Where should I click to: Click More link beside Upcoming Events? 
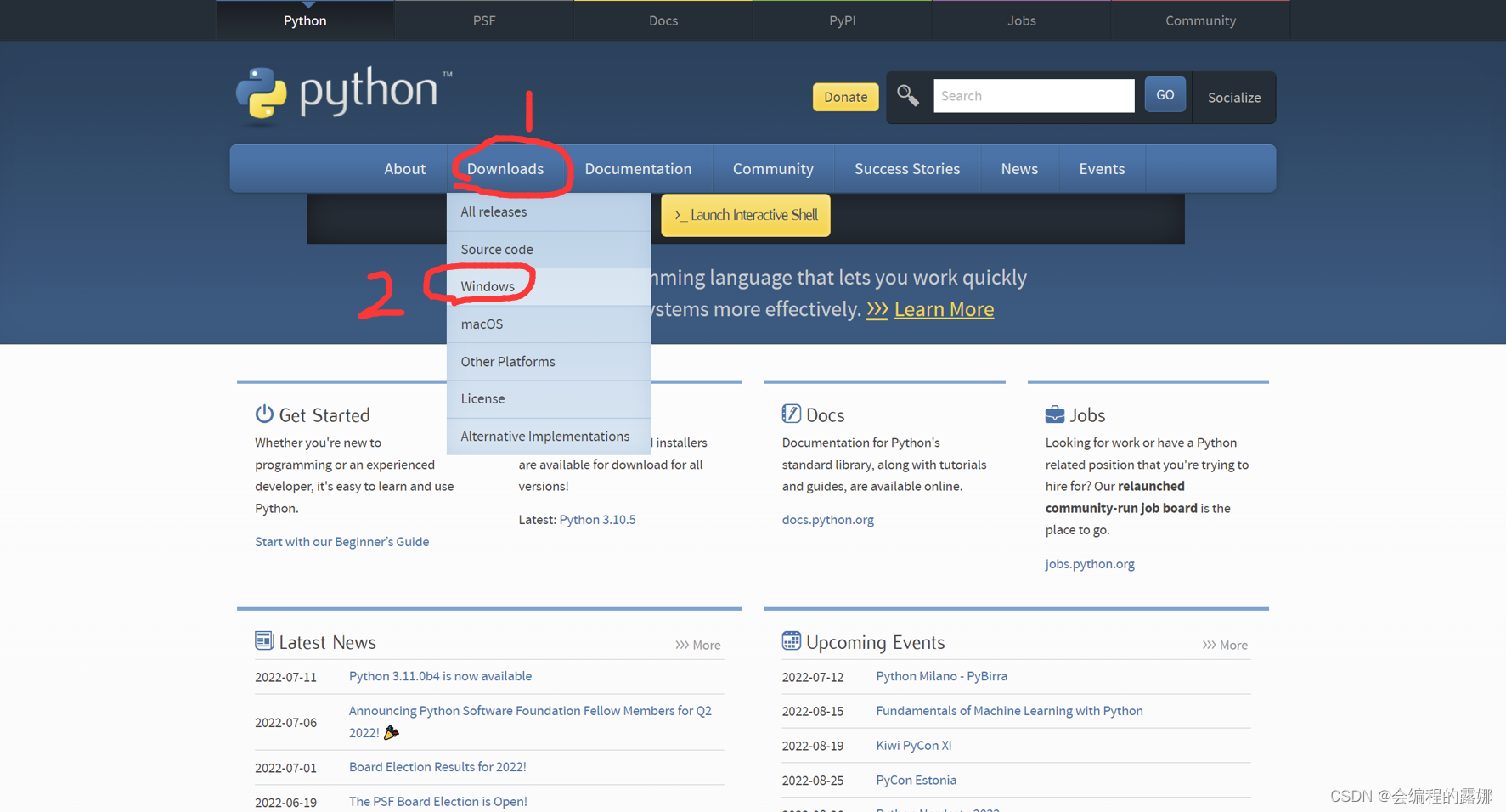coord(1225,646)
